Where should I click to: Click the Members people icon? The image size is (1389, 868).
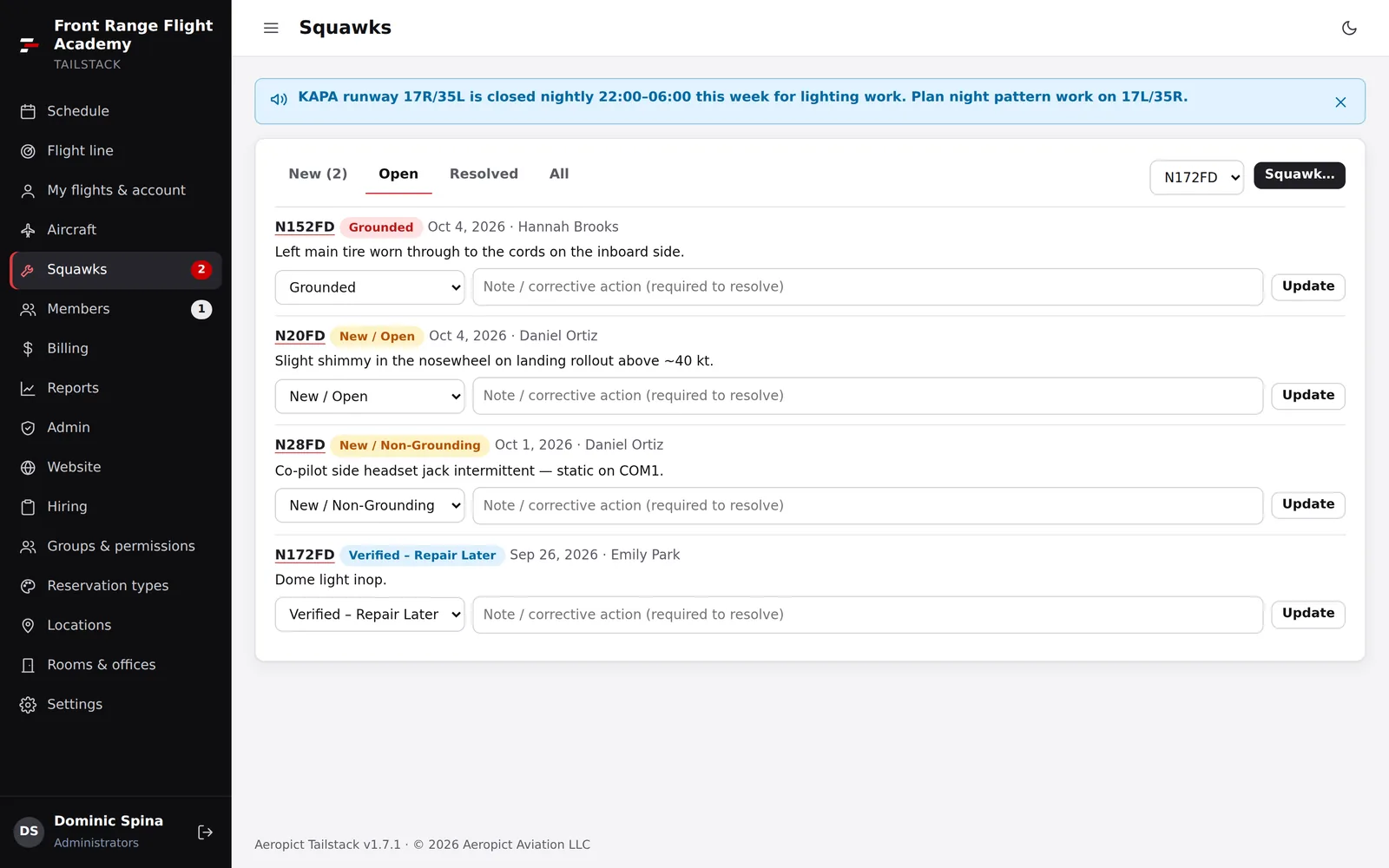(x=28, y=309)
